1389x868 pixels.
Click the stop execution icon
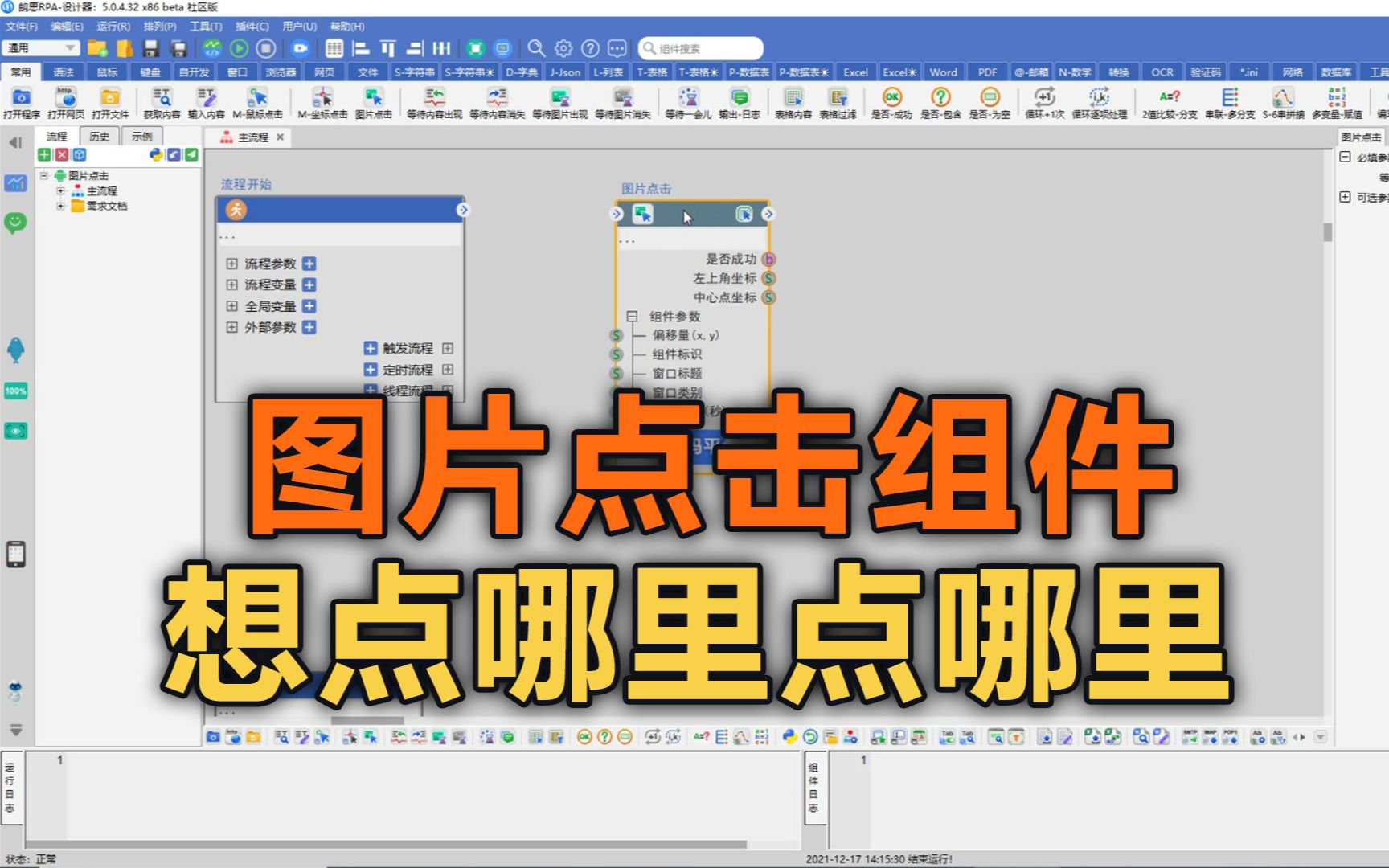pyautogui.click(x=266, y=47)
